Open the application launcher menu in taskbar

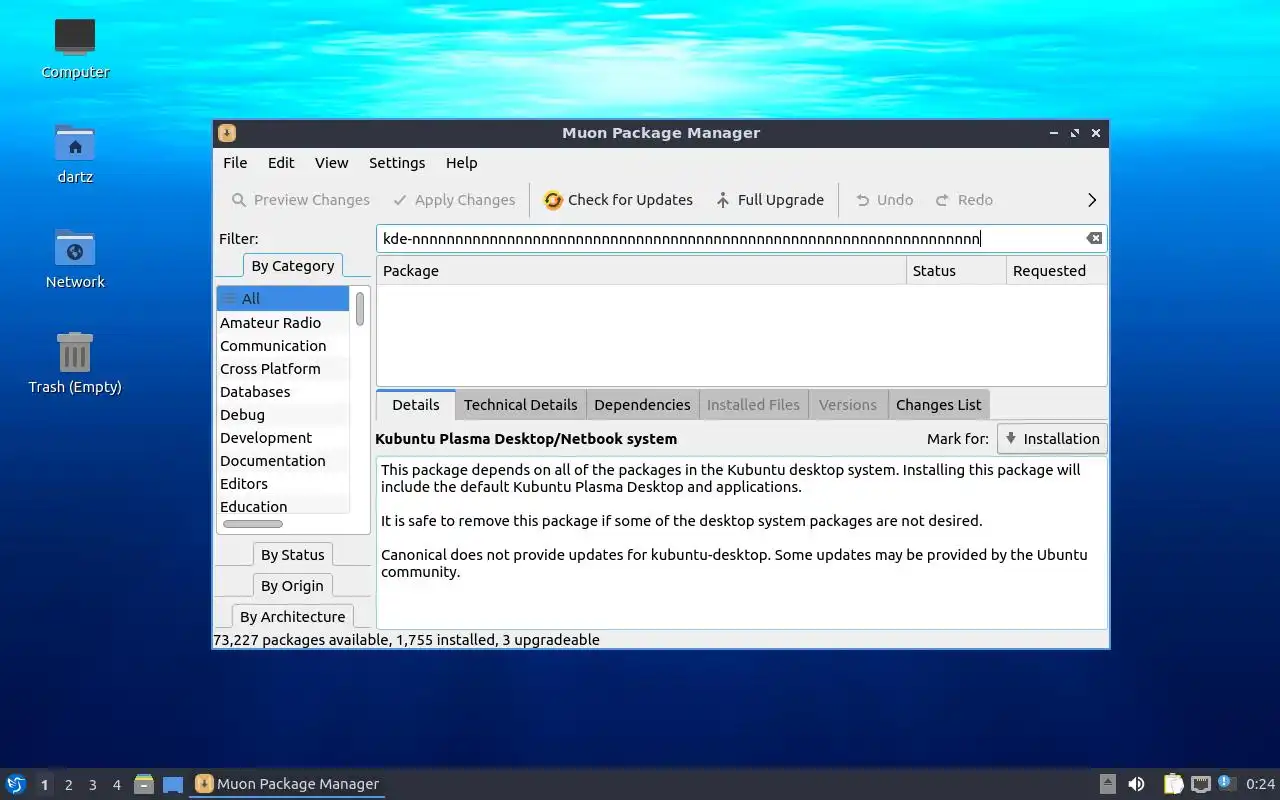pyautogui.click(x=15, y=784)
